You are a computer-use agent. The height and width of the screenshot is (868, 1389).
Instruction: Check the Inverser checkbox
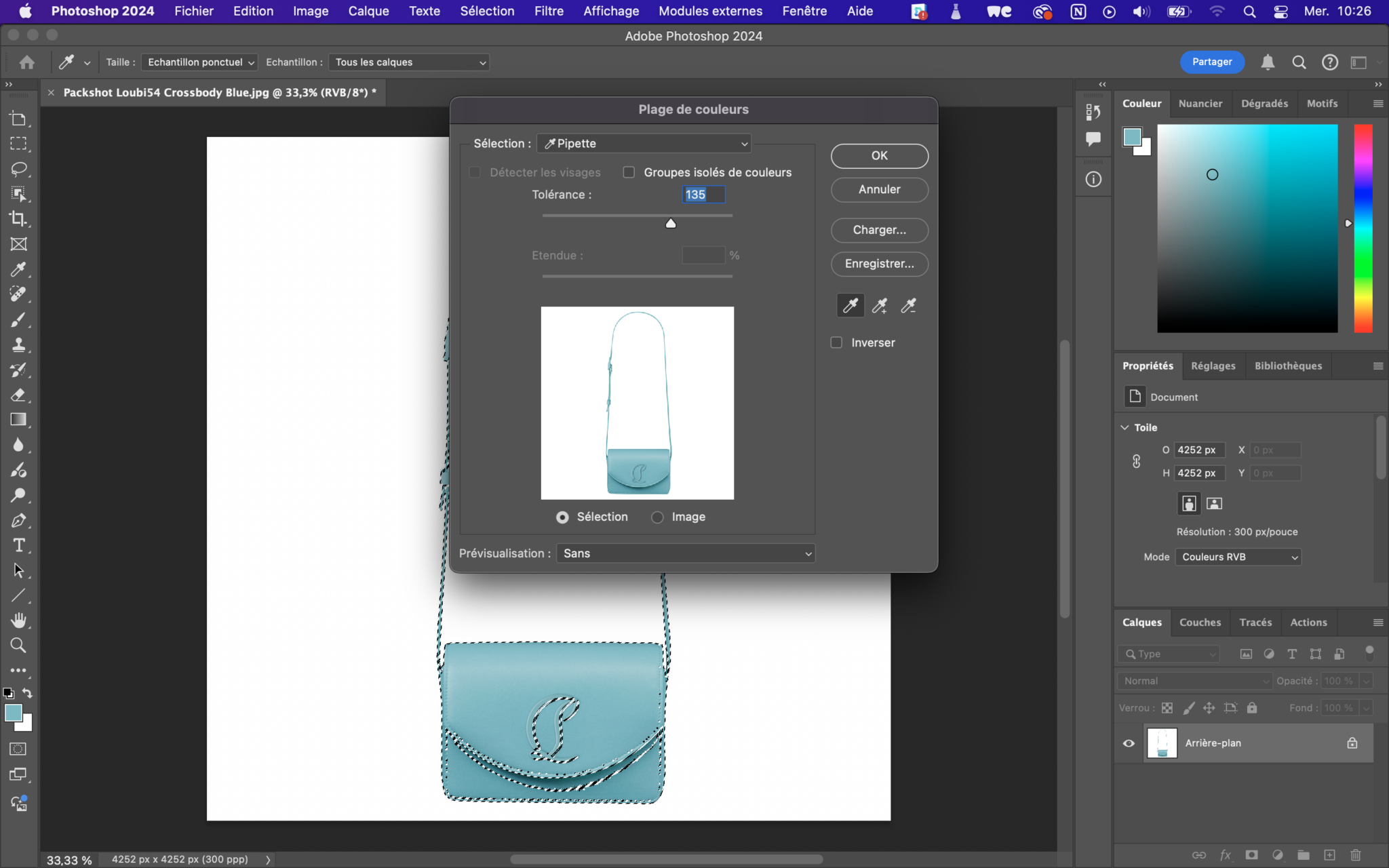(836, 342)
